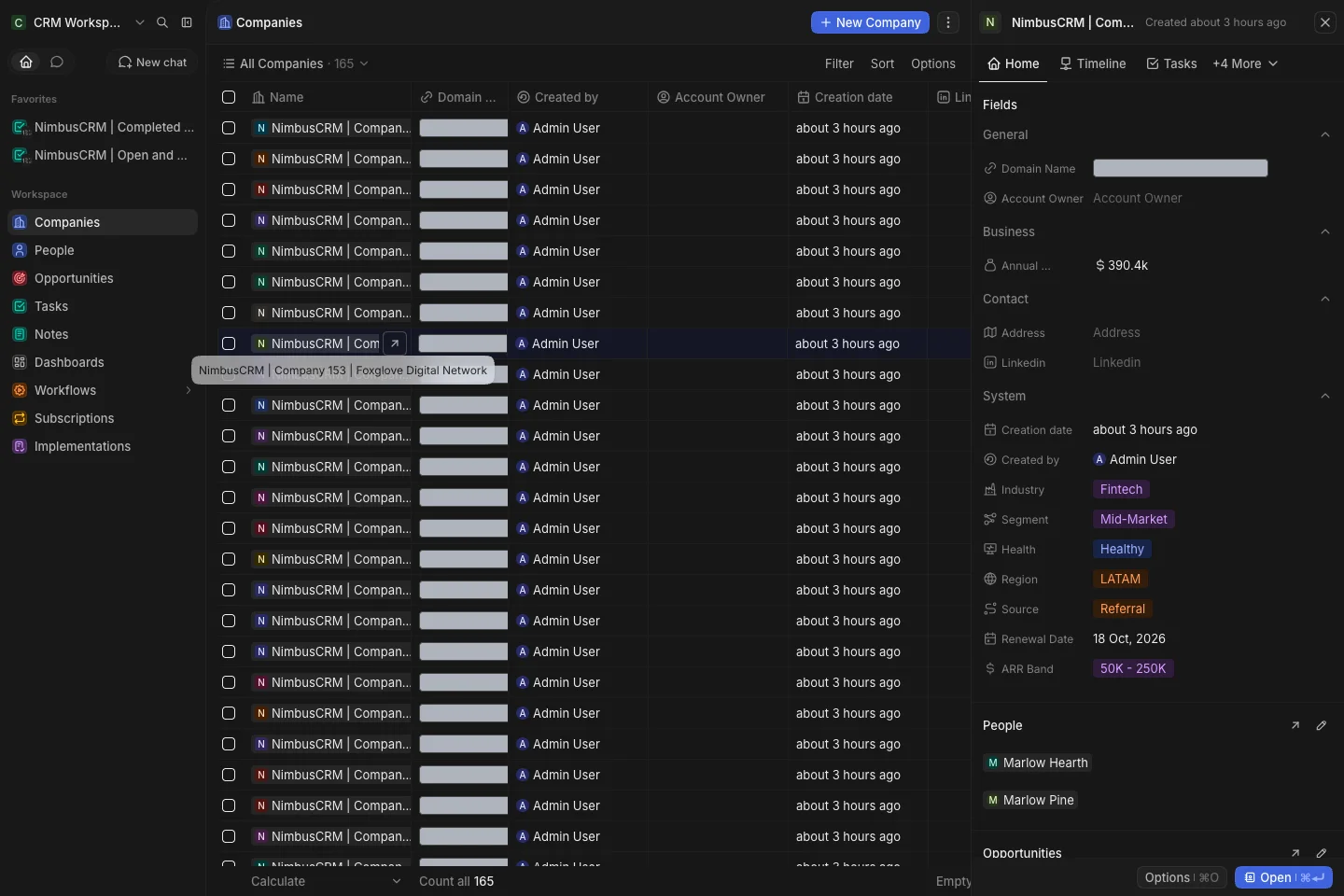Open People in the workspace sidebar
This screenshot has height=896, width=1344.
[x=103, y=250]
